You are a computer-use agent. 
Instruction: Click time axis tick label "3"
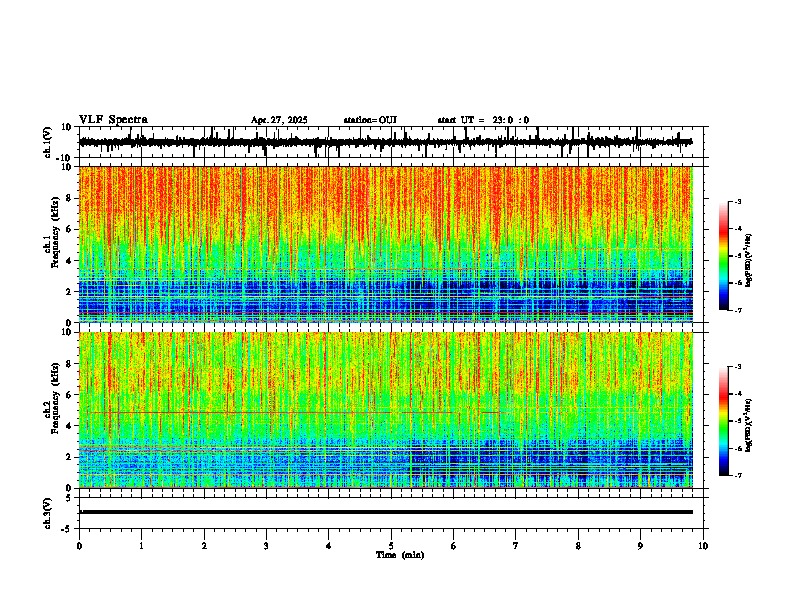coord(266,546)
